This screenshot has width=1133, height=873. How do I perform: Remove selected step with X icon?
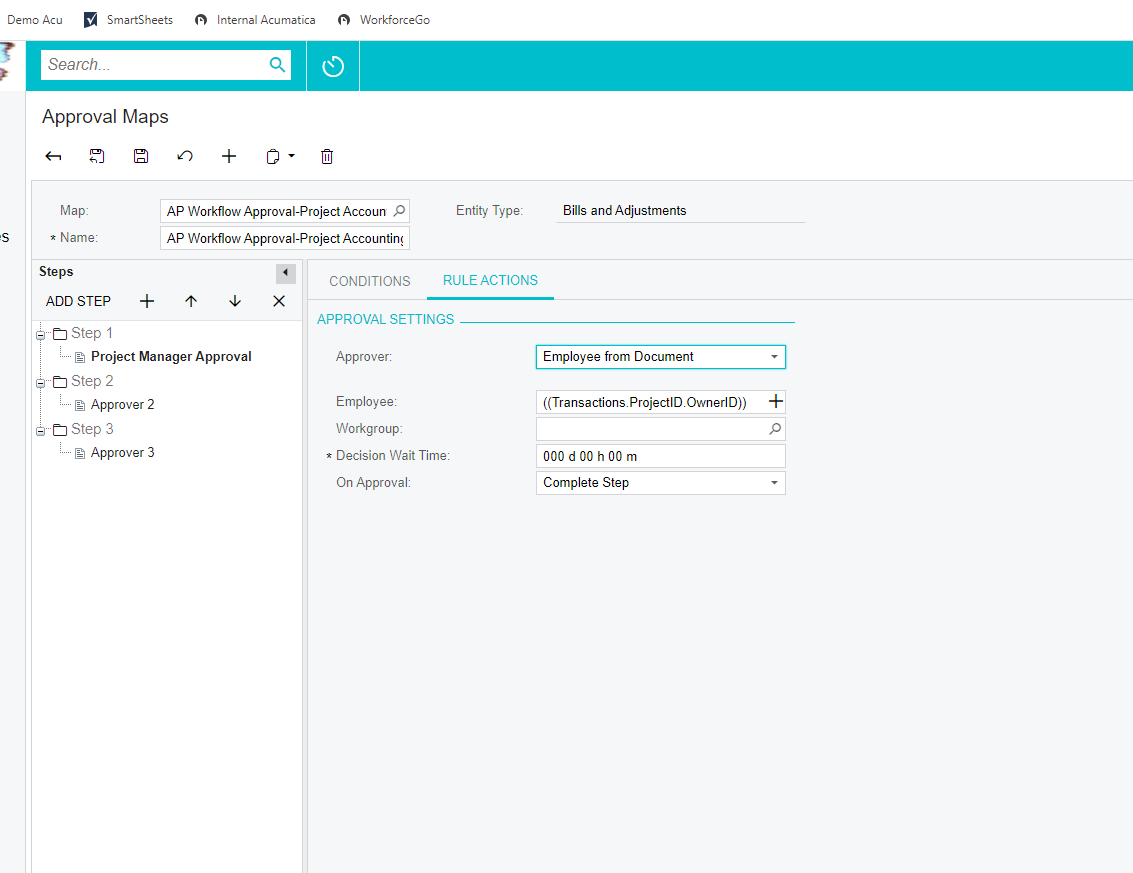pos(279,301)
